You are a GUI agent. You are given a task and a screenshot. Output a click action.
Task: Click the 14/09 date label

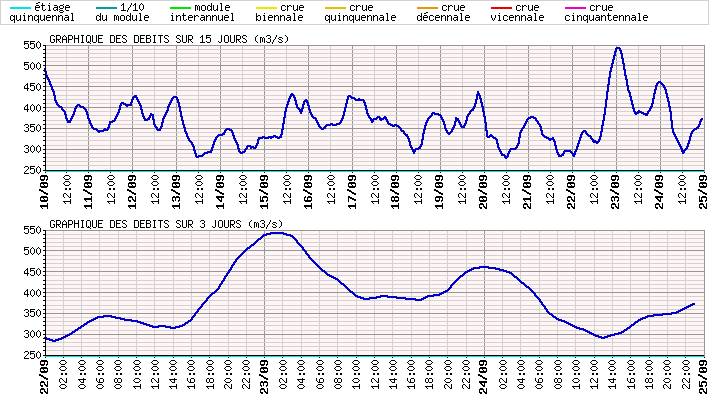220,192
